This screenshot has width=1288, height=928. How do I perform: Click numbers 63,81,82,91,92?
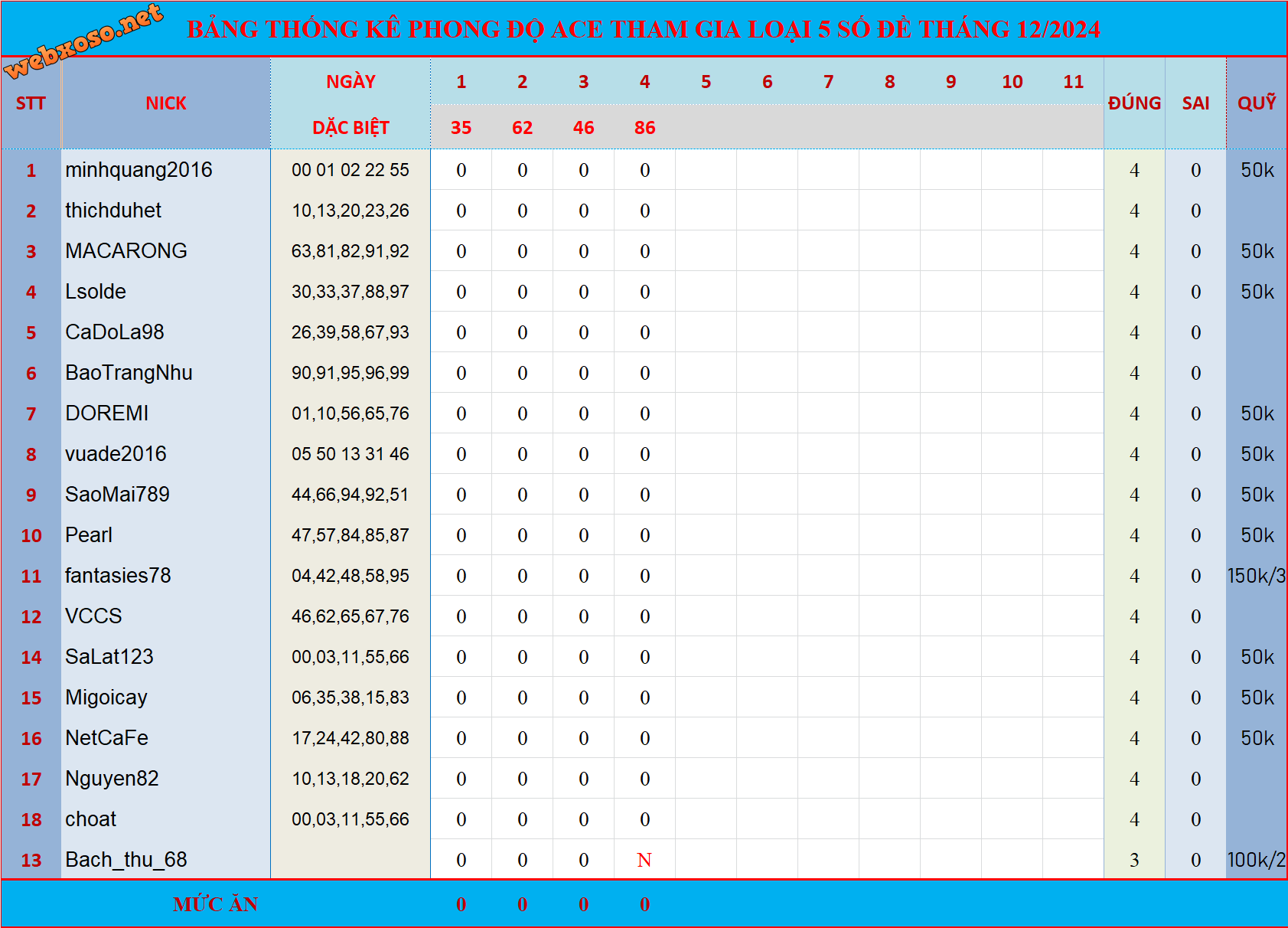click(x=351, y=251)
